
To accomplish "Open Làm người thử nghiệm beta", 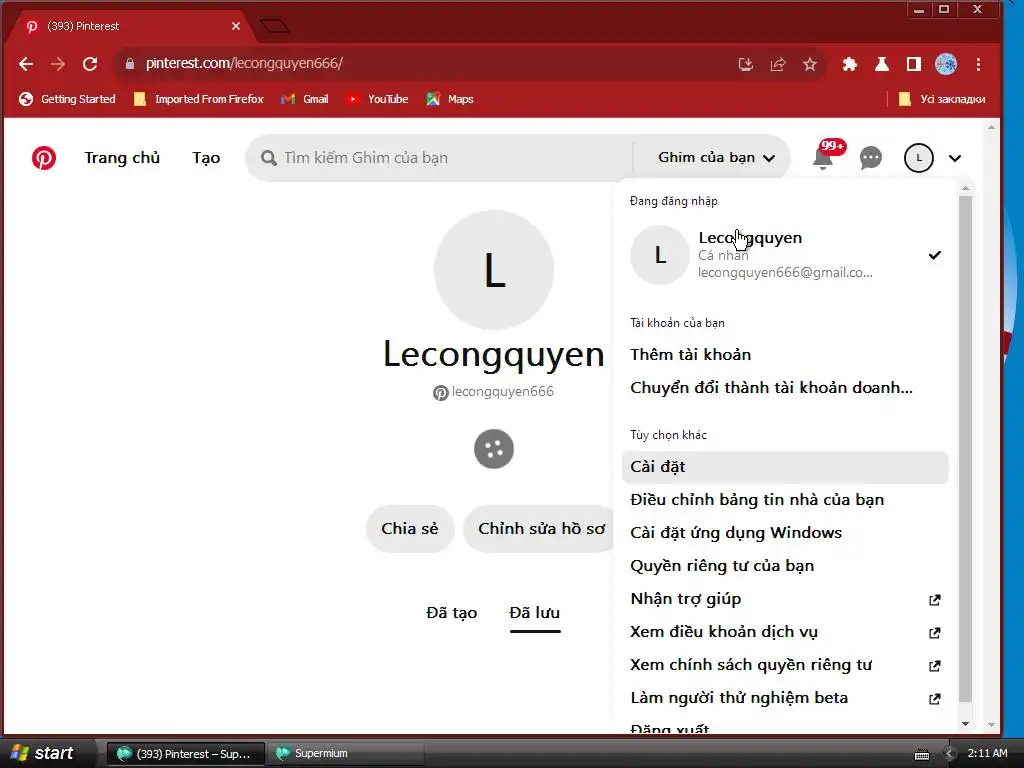I will point(739,698).
